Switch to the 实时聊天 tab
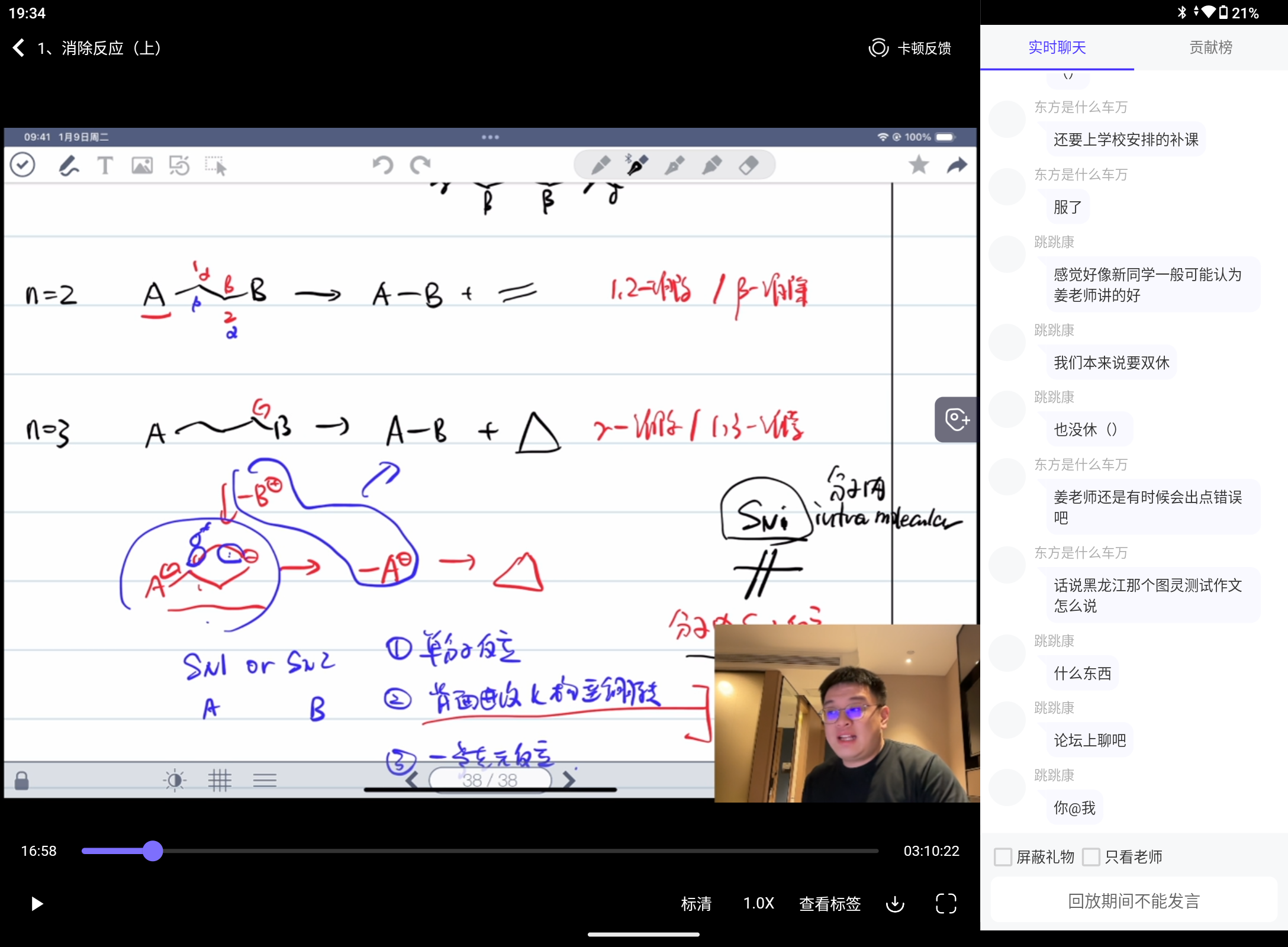This screenshot has height=947, width=1288. pos(1057,47)
